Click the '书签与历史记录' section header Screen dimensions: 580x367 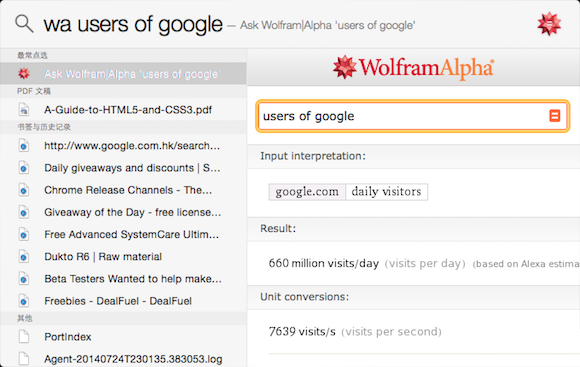(44, 127)
